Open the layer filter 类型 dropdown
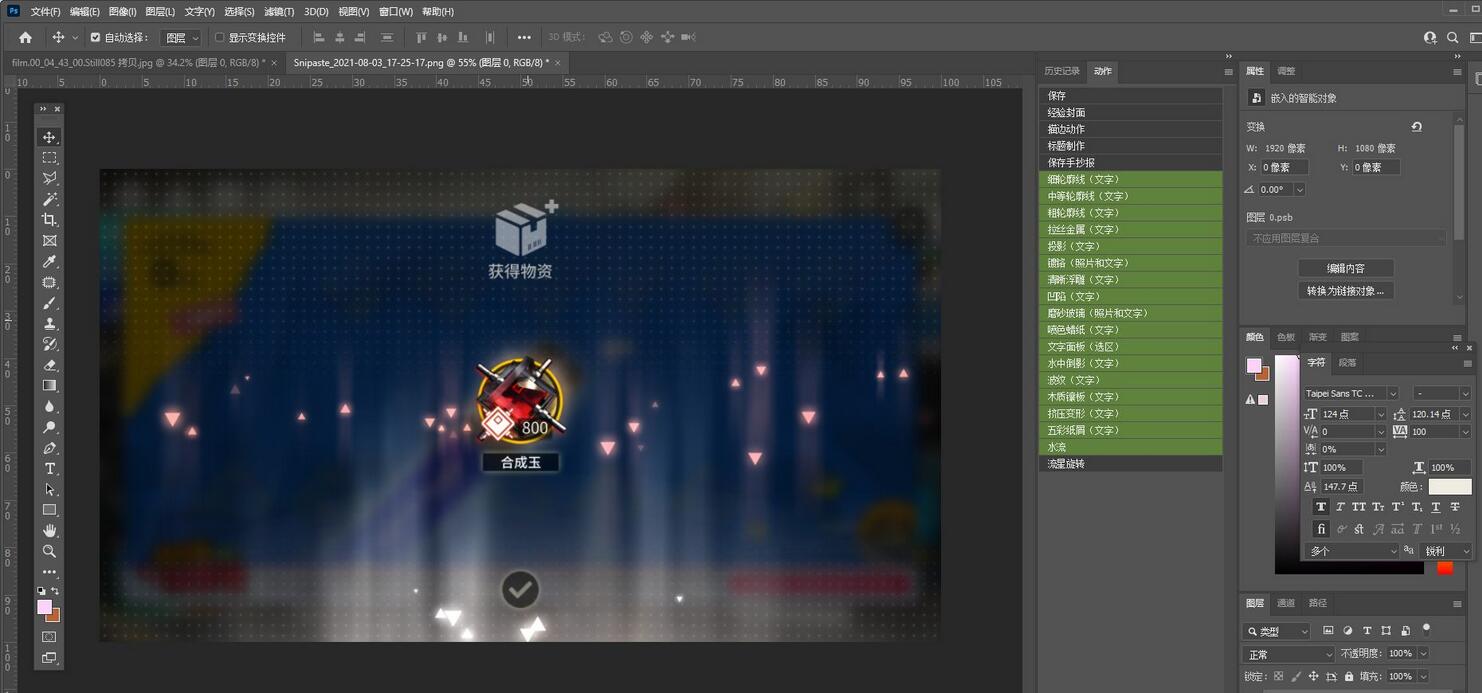1482x693 pixels. point(1276,631)
